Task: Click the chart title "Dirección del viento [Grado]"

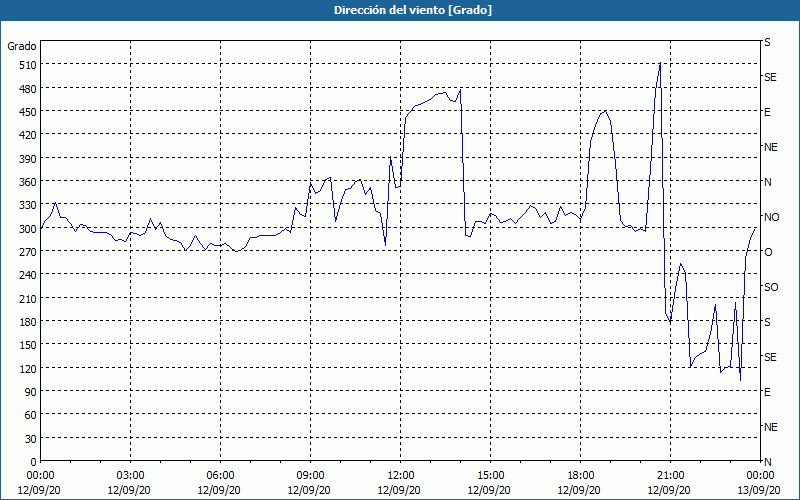Action: click(413, 10)
